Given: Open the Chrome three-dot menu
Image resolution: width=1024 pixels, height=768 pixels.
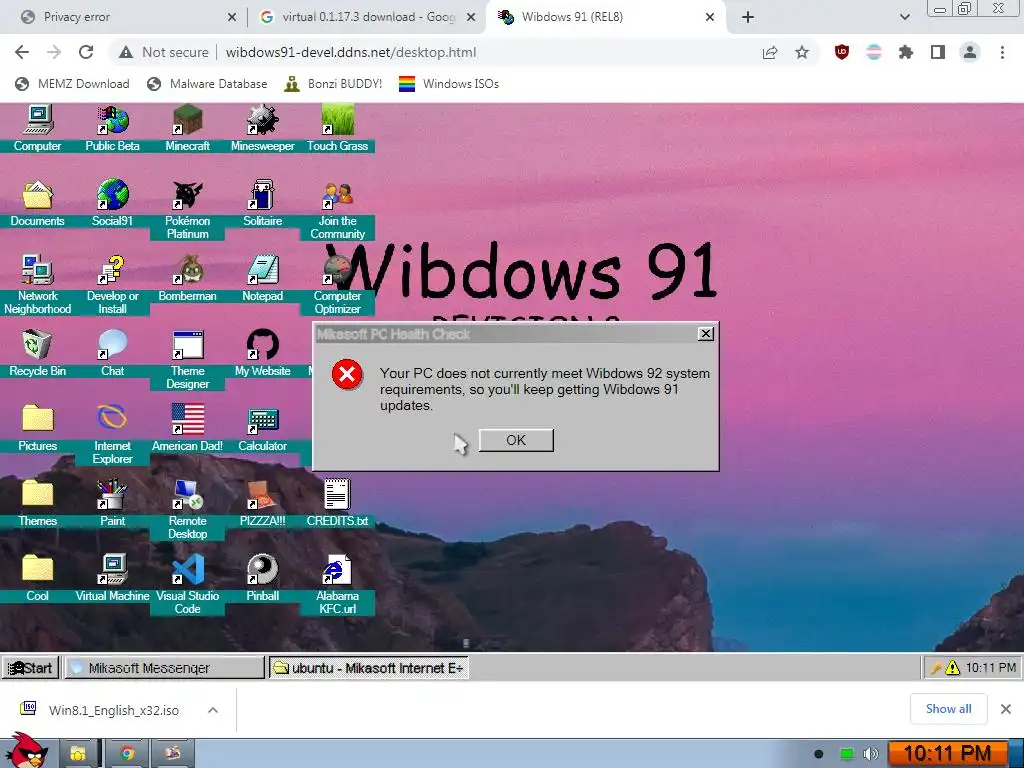Looking at the screenshot, I should (x=1002, y=52).
